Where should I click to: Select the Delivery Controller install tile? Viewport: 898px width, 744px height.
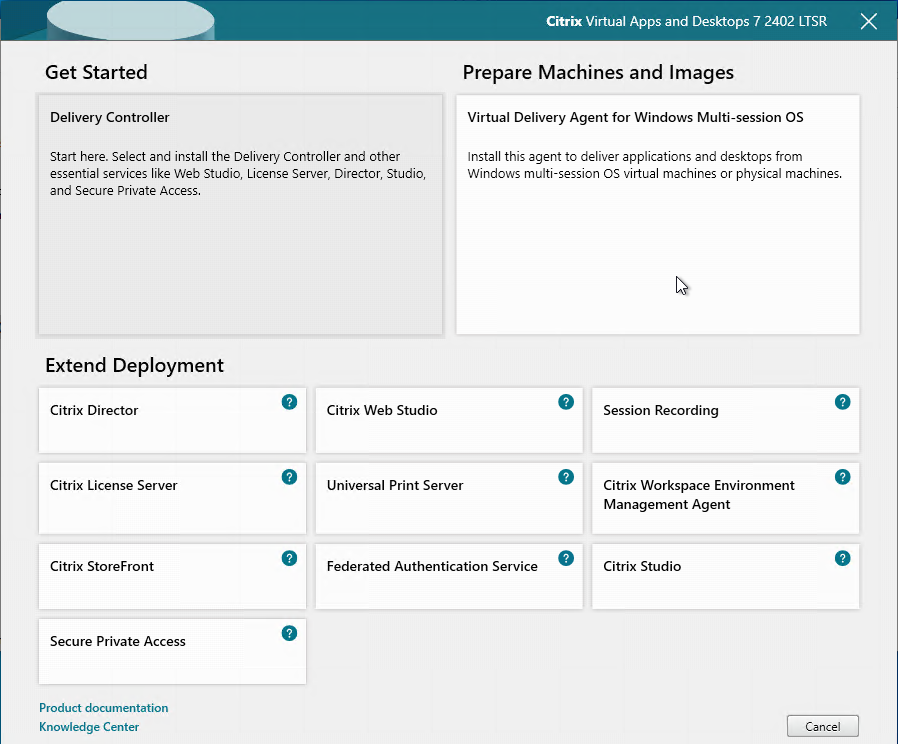pyautogui.click(x=241, y=215)
